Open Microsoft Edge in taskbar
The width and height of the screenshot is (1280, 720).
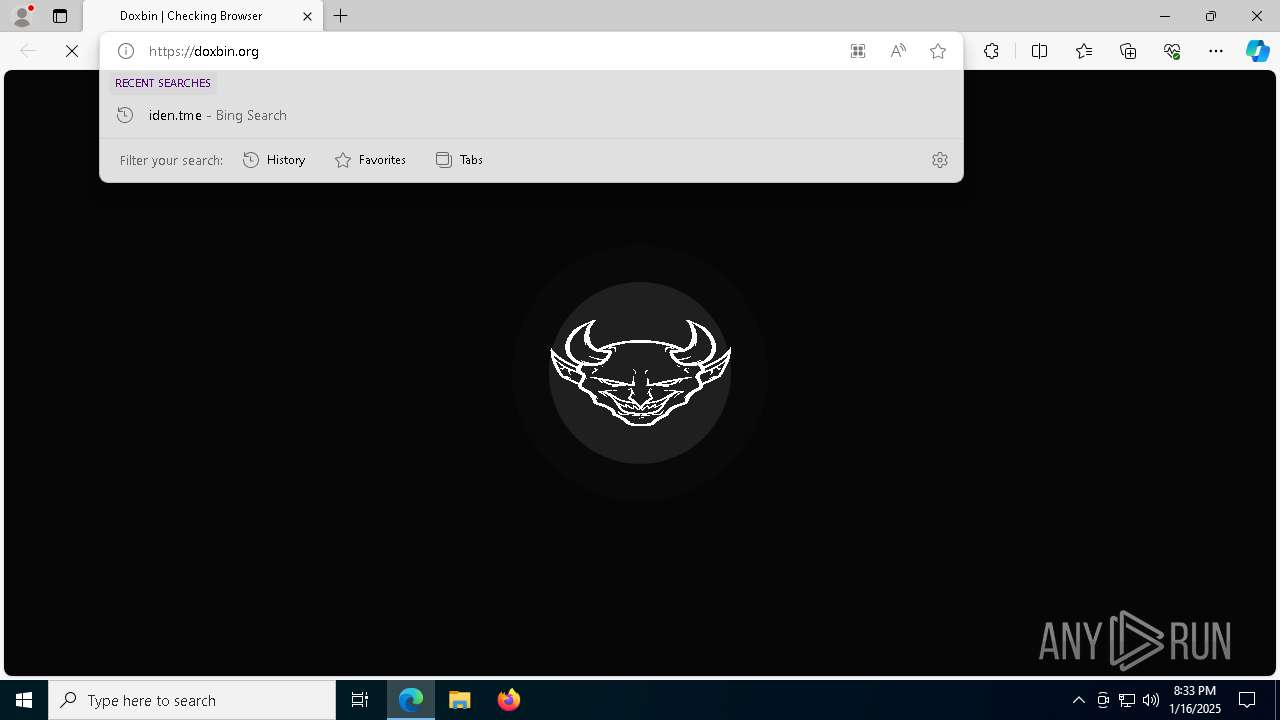pos(411,700)
